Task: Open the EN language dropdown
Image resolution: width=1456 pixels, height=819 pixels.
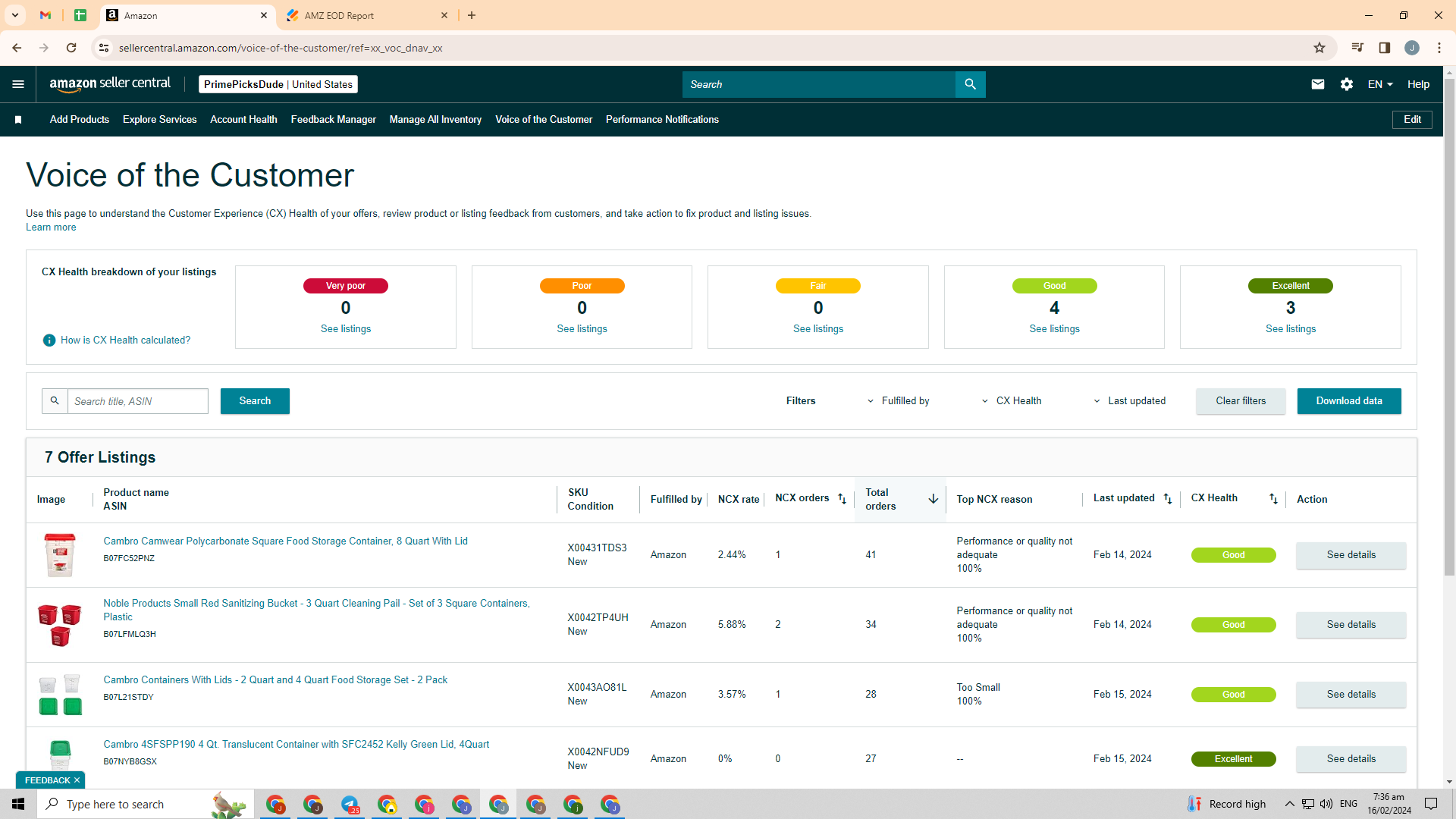Action: click(x=1380, y=84)
